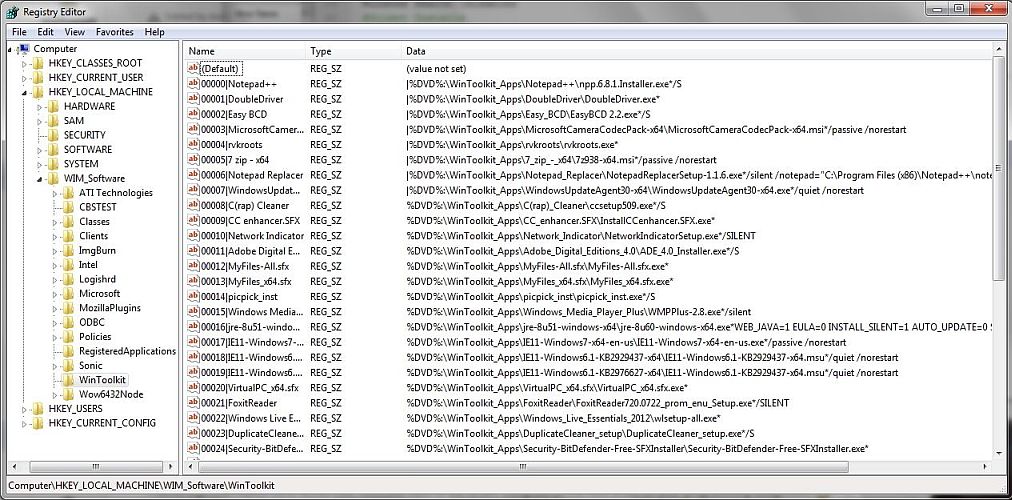Expand HKEY_USERS node arrow
1012x500 pixels.
[x=25, y=409]
